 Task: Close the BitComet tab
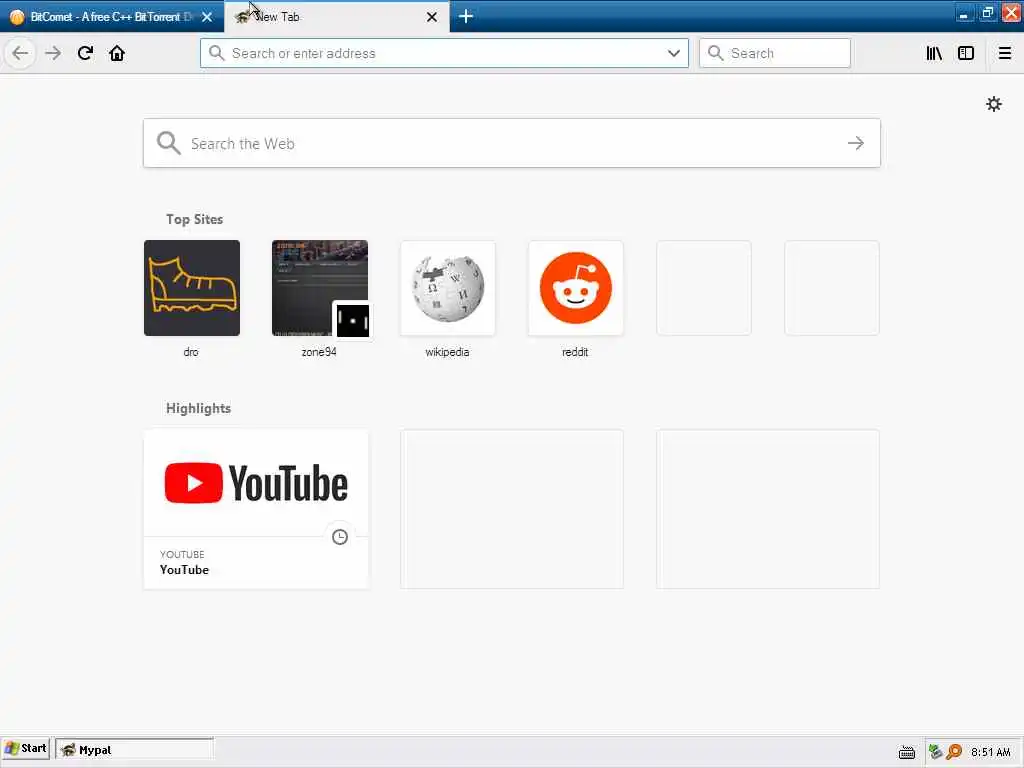pyautogui.click(x=207, y=17)
